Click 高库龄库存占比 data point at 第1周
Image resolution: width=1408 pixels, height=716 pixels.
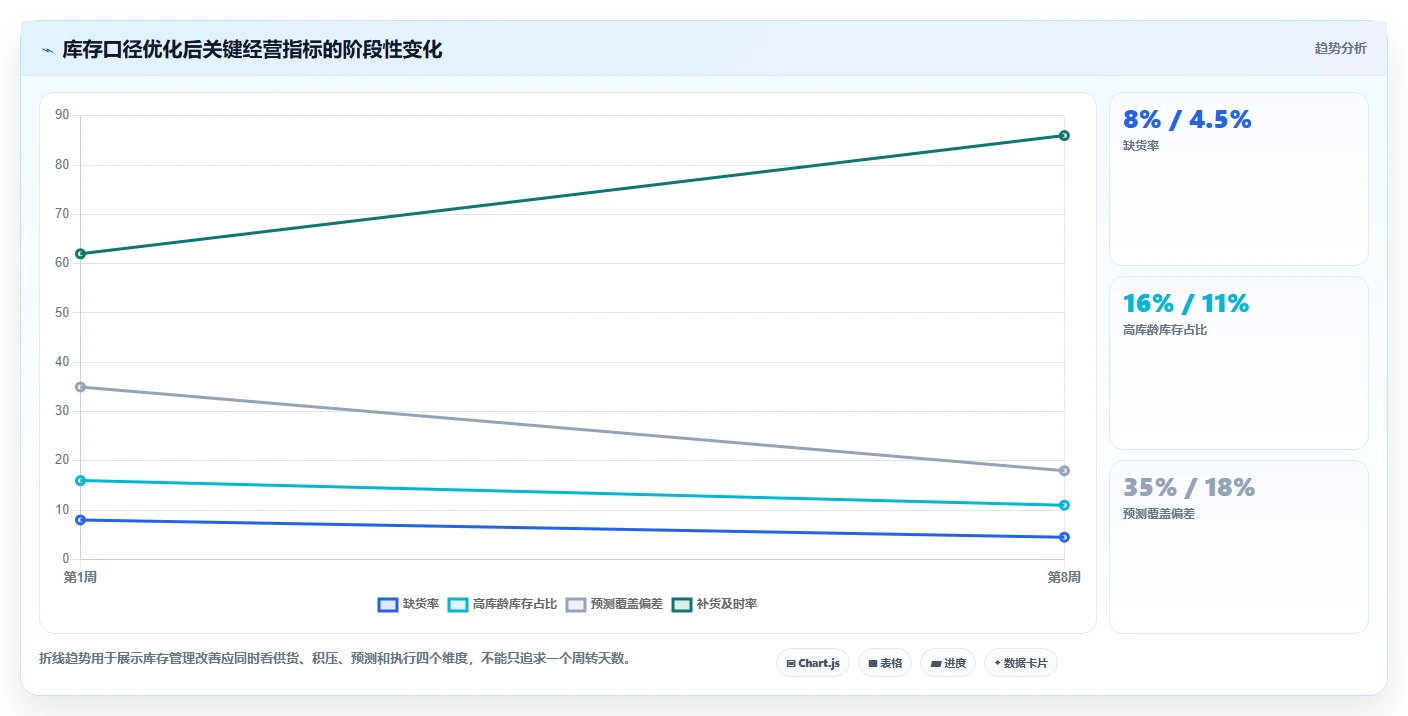[x=80, y=480]
